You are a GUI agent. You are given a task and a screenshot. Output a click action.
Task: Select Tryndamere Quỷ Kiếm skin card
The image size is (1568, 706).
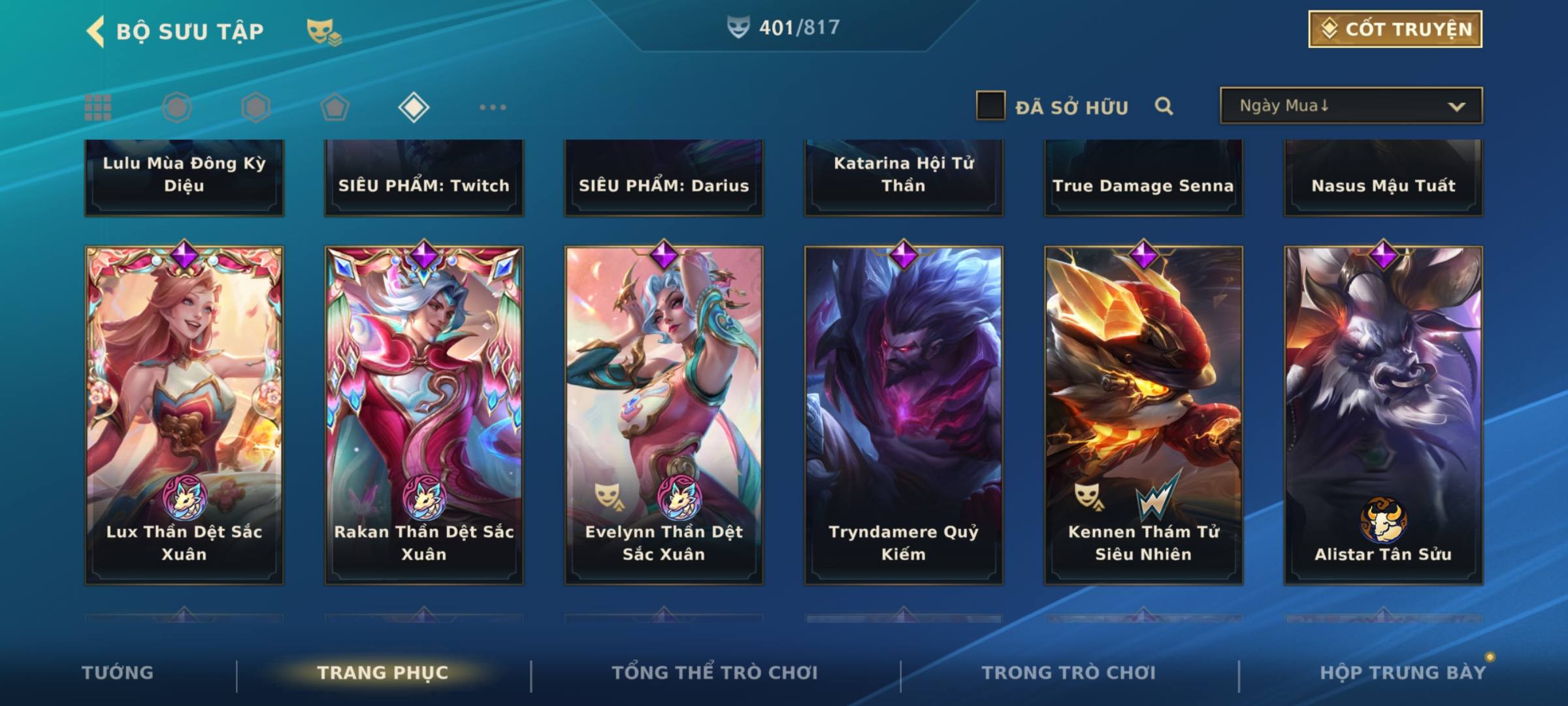[904, 414]
